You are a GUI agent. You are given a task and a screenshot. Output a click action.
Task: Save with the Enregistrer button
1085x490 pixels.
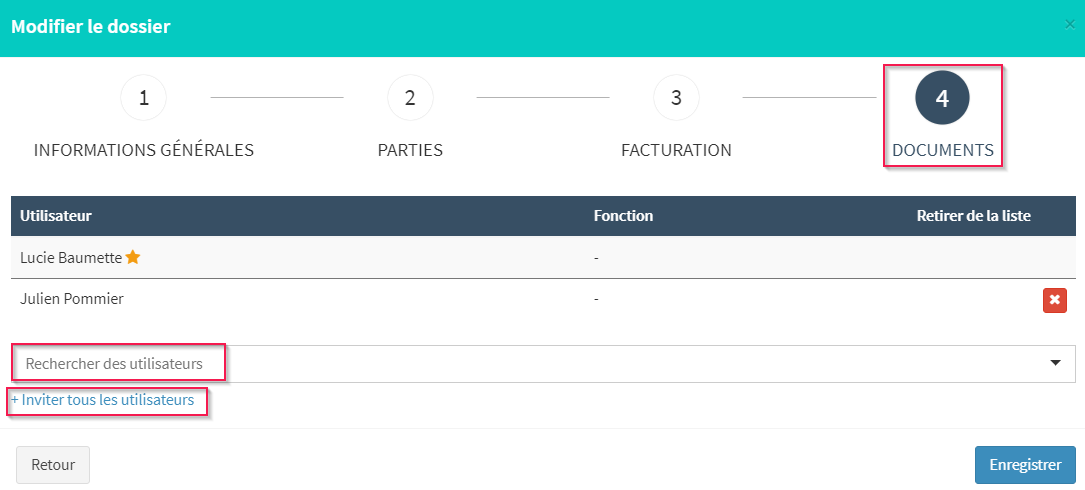tap(1025, 465)
